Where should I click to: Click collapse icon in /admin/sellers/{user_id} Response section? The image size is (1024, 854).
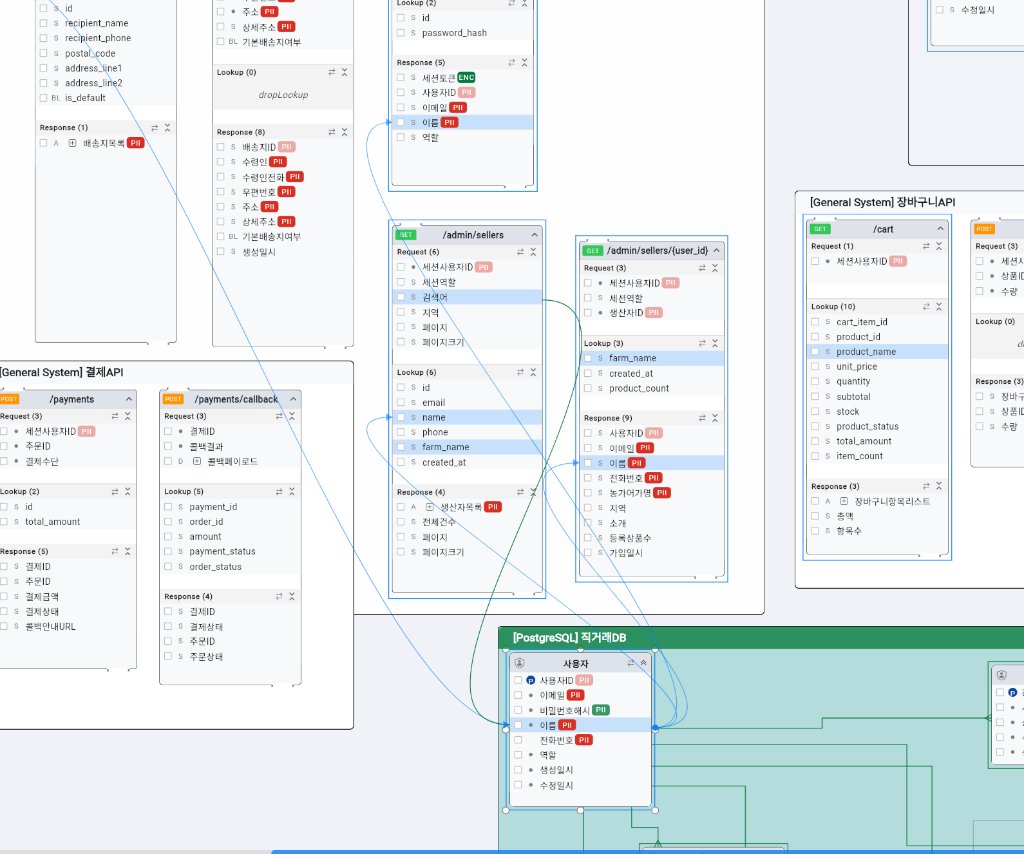(715, 418)
